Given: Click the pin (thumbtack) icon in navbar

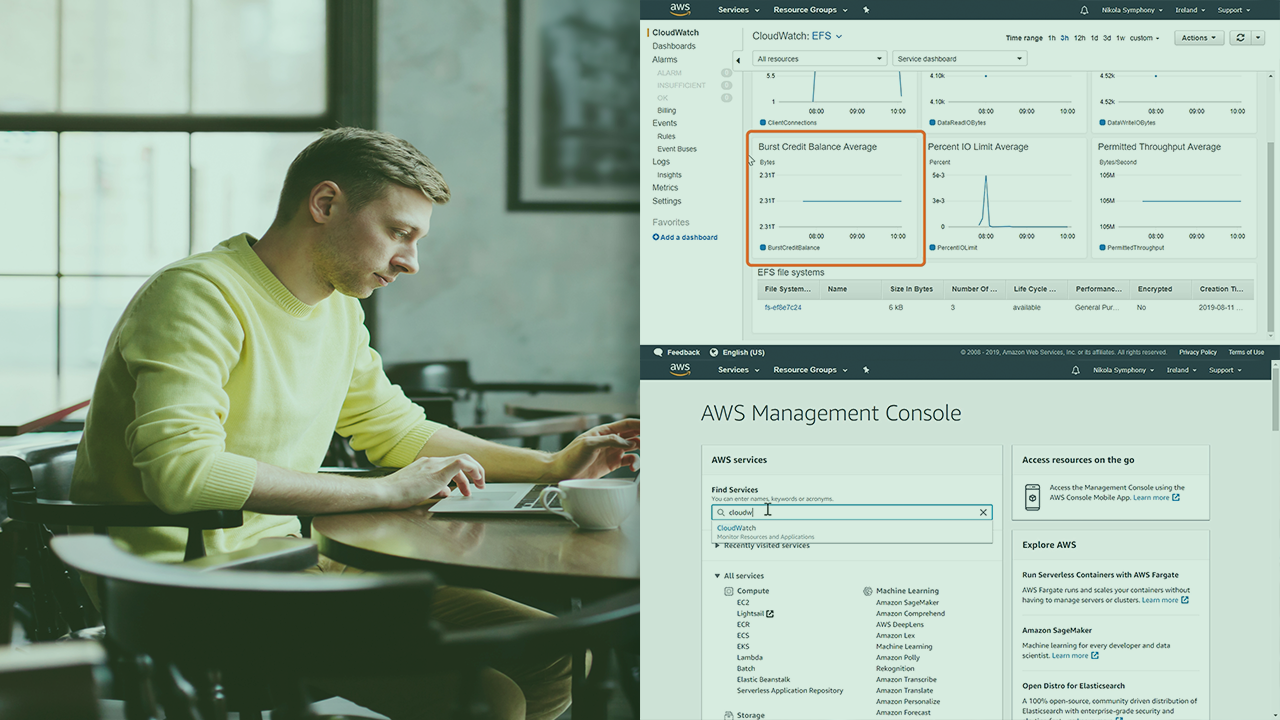Looking at the screenshot, I should tap(865, 10).
